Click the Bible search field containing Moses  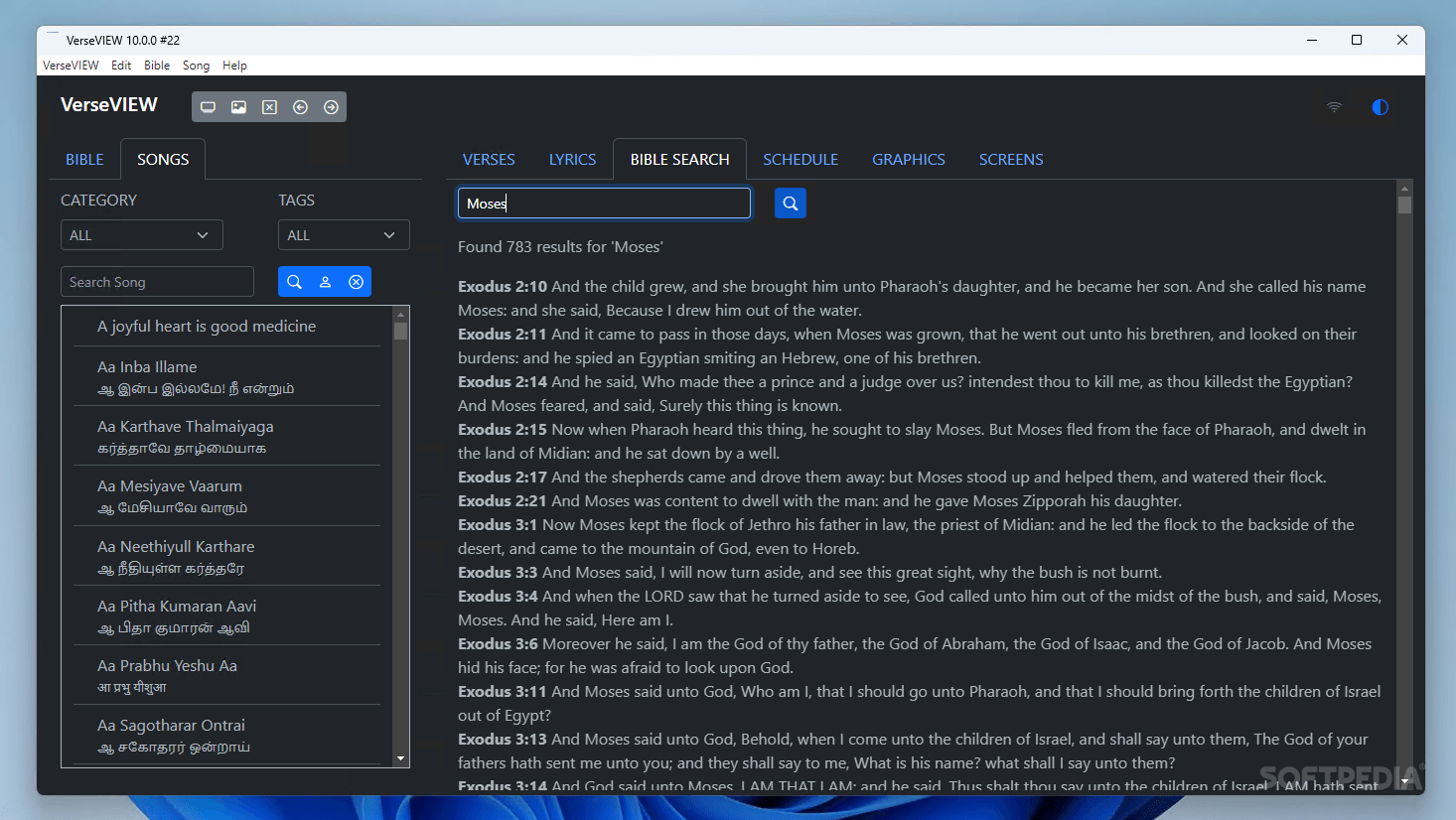pos(604,204)
